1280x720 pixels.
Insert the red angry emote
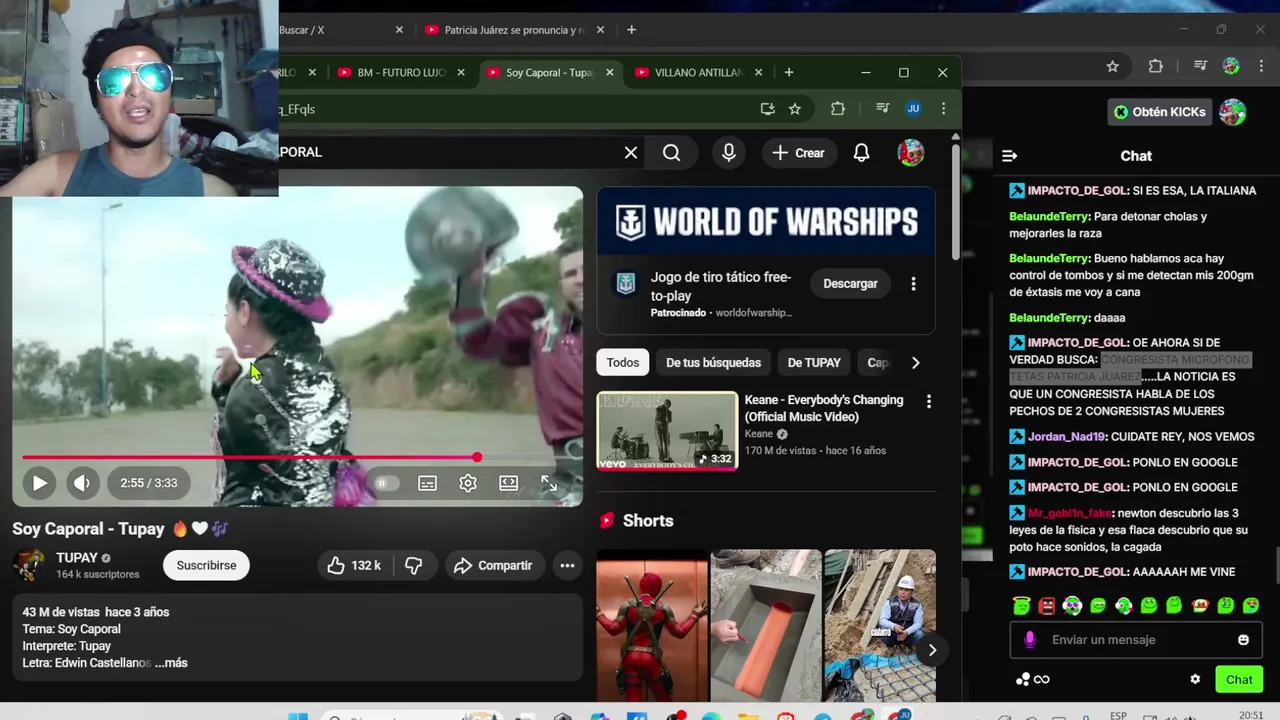(x=1046, y=605)
